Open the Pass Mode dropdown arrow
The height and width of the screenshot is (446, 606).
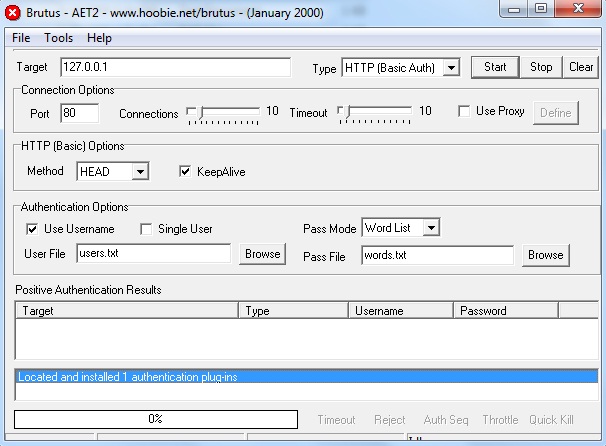431,228
